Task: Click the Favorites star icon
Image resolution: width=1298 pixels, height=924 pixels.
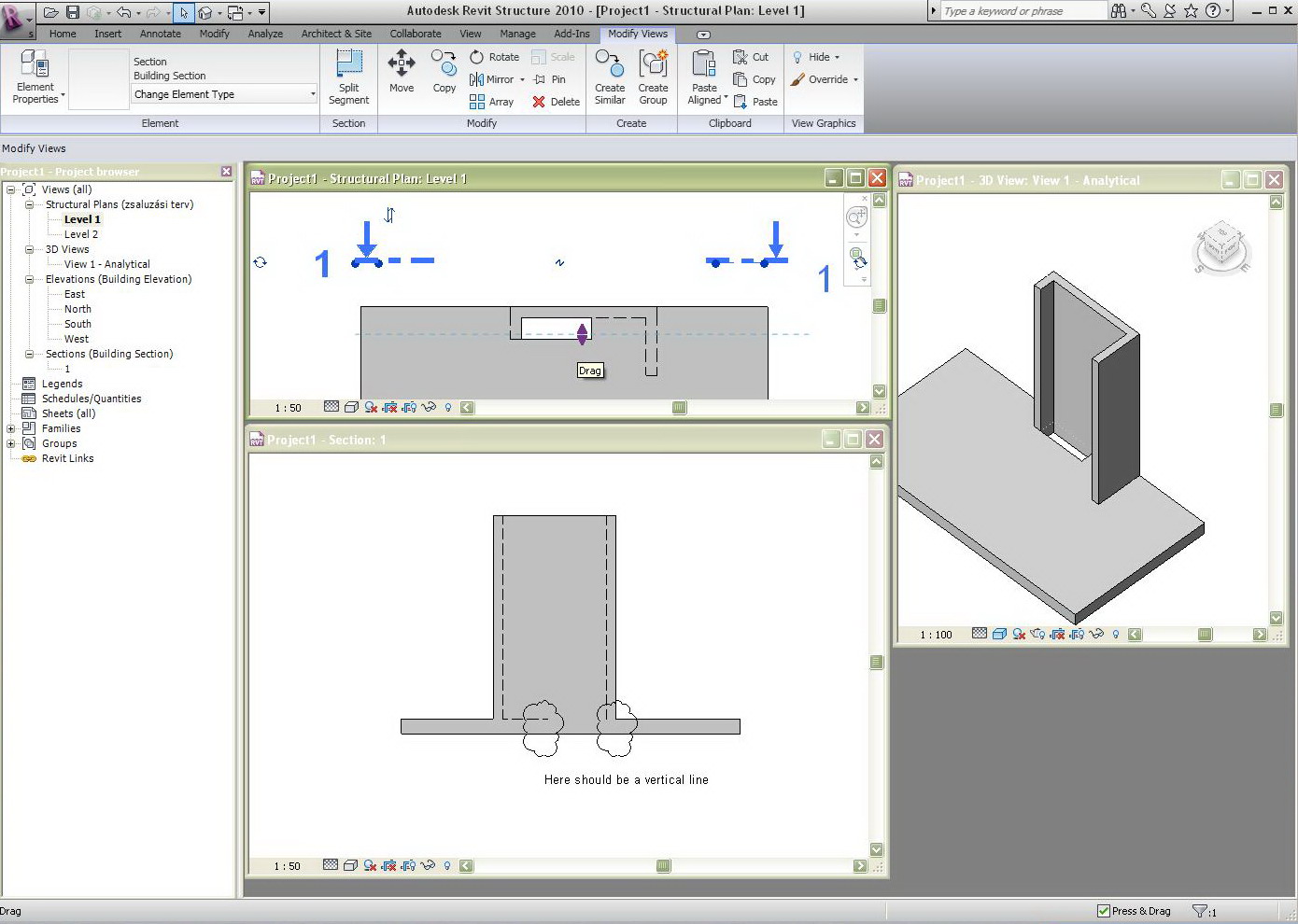Action: coord(1192,11)
